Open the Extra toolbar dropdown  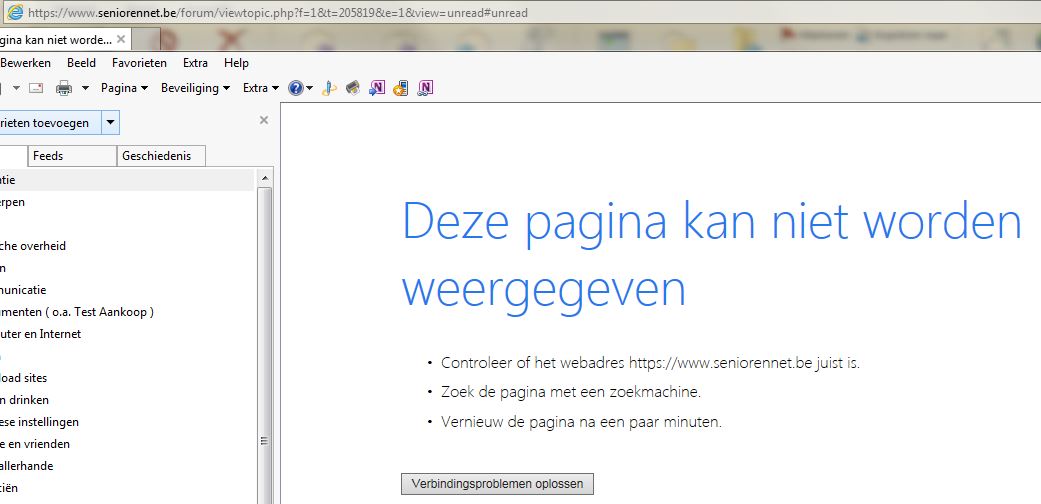tap(261, 88)
